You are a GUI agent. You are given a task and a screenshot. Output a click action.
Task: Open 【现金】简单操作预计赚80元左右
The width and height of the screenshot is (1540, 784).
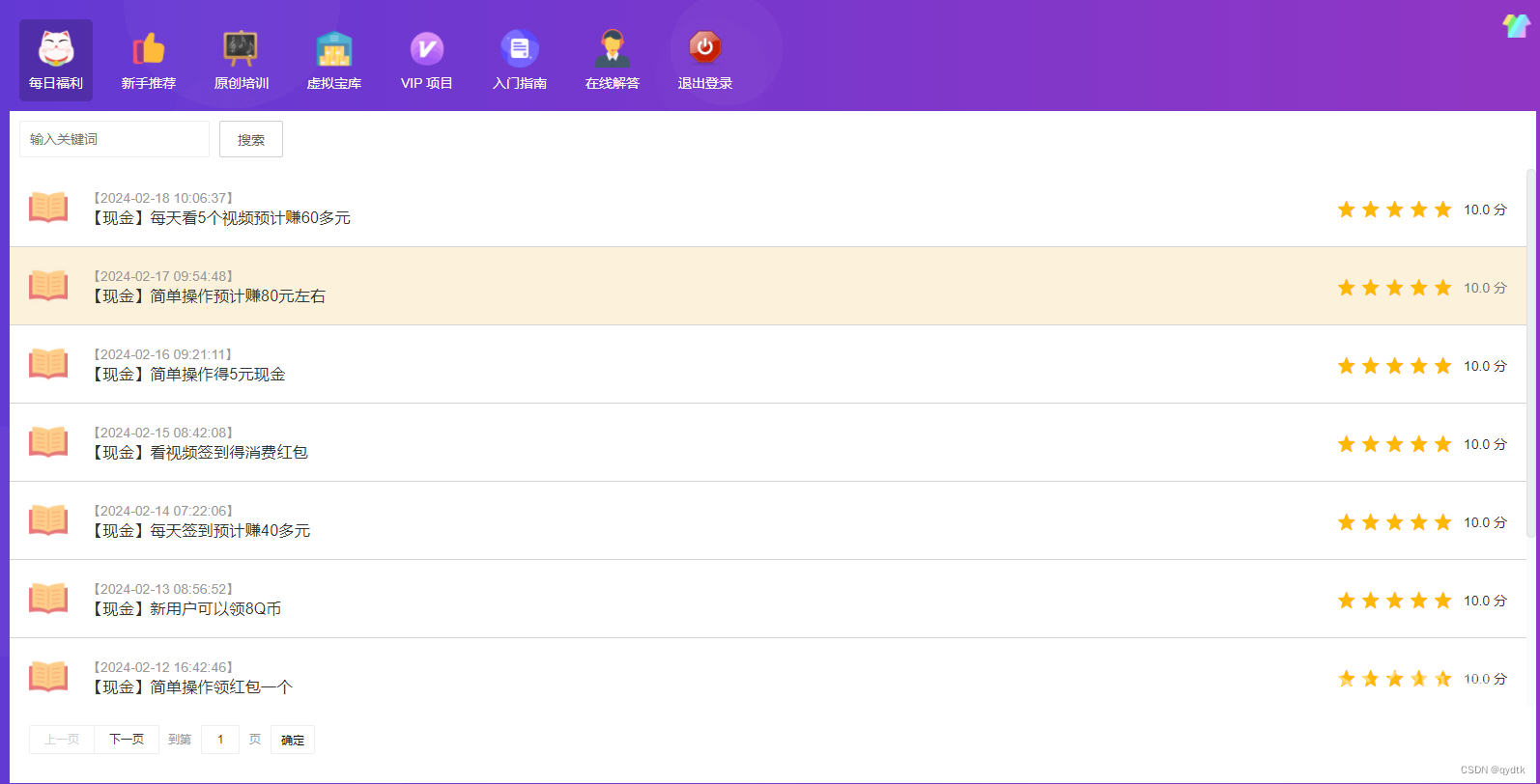coord(208,296)
